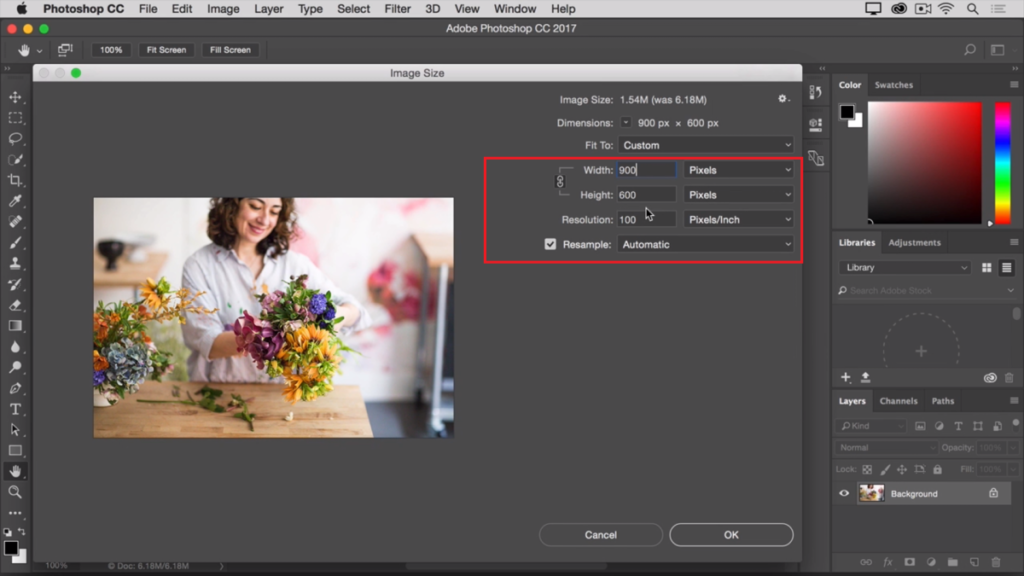Expand the Resample Automatic dropdown

pyautogui.click(x=705, y=244)
